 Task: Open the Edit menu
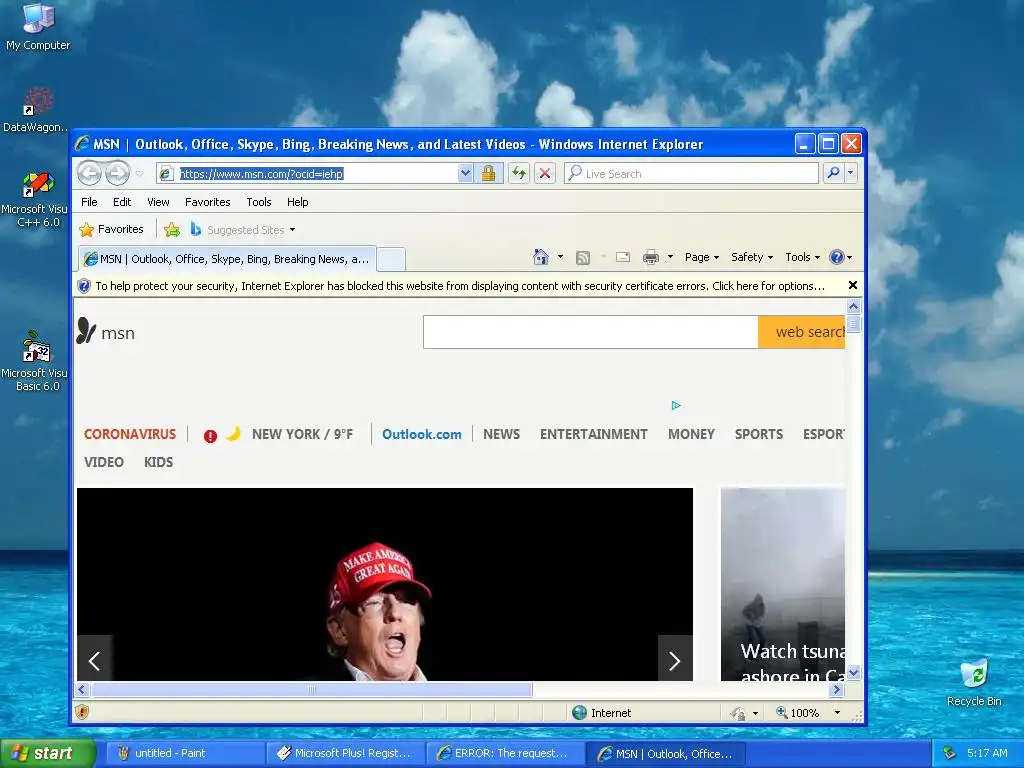click(x=121, y=202)
